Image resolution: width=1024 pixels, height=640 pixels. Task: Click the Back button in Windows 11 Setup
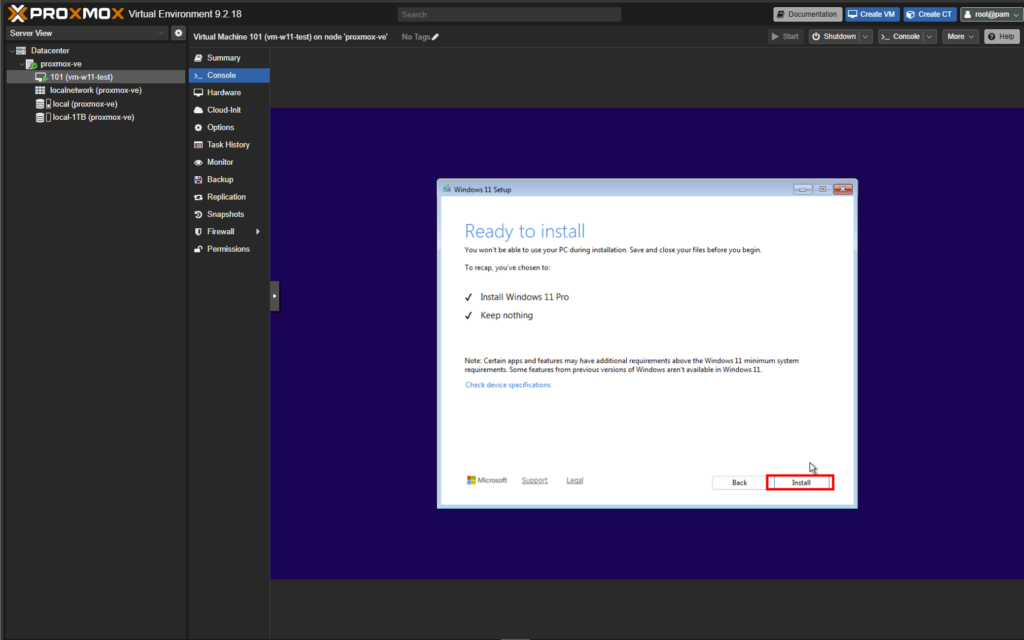[x=739, y=483]
